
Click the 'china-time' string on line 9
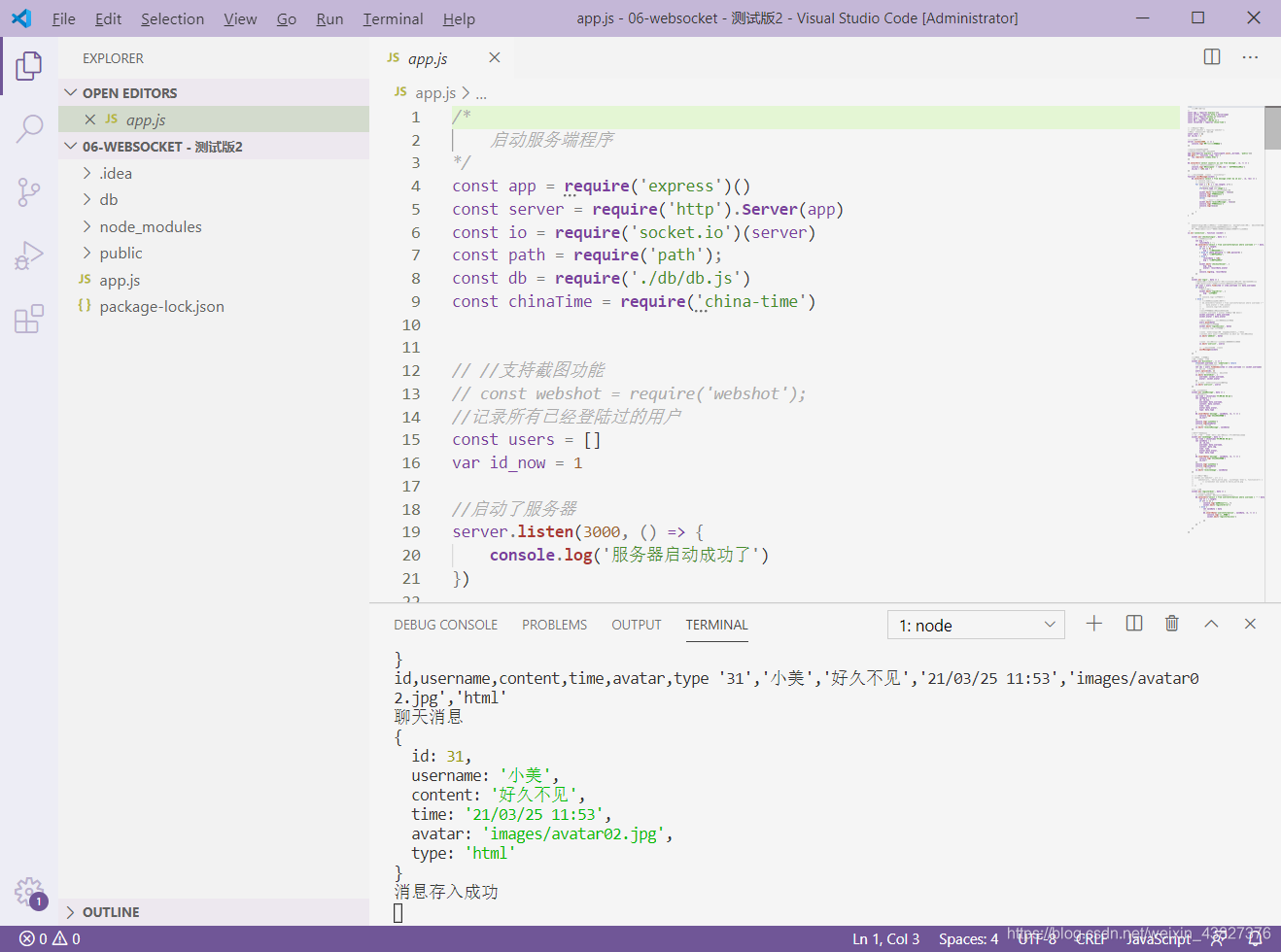coord(751,301)
